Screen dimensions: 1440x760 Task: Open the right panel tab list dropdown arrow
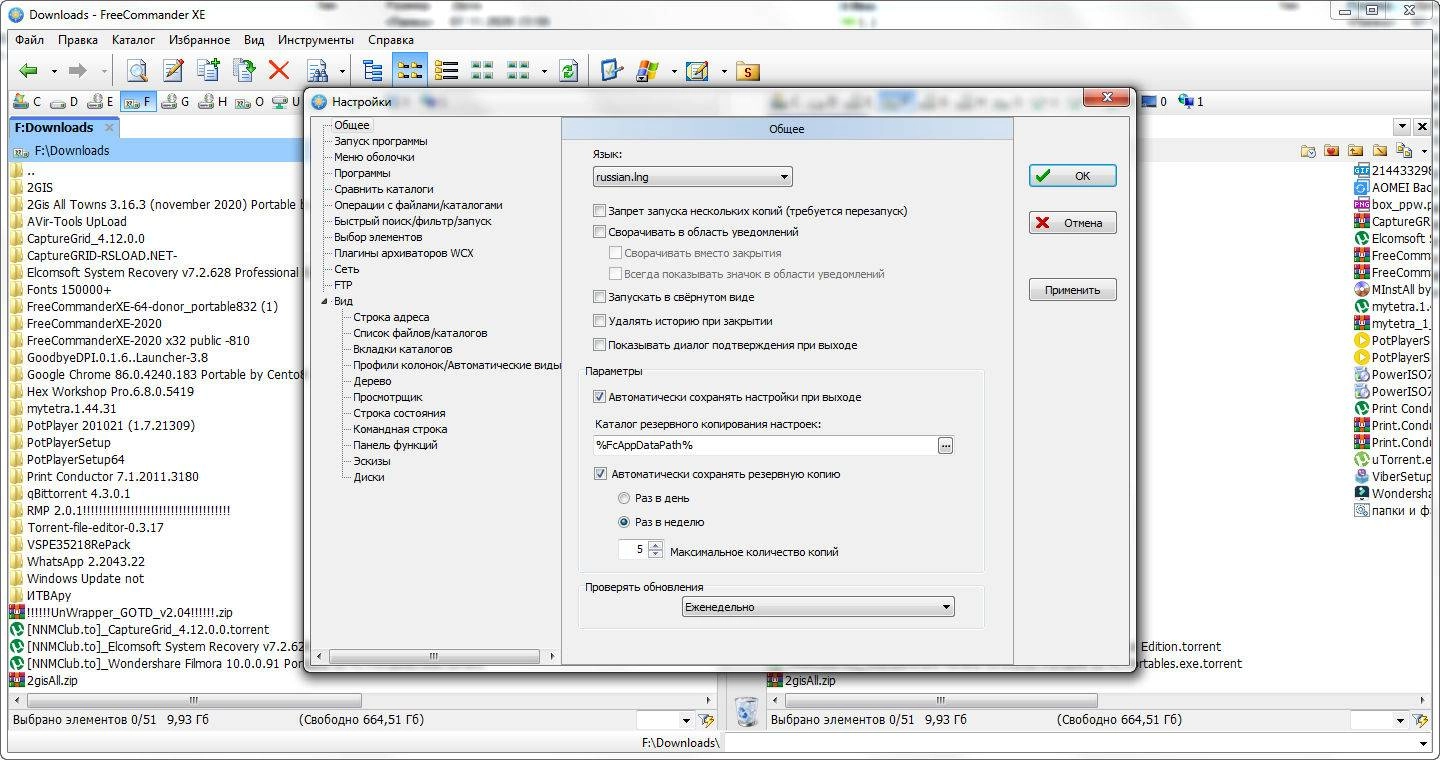pyautogui.click(x=1403, y=127)
